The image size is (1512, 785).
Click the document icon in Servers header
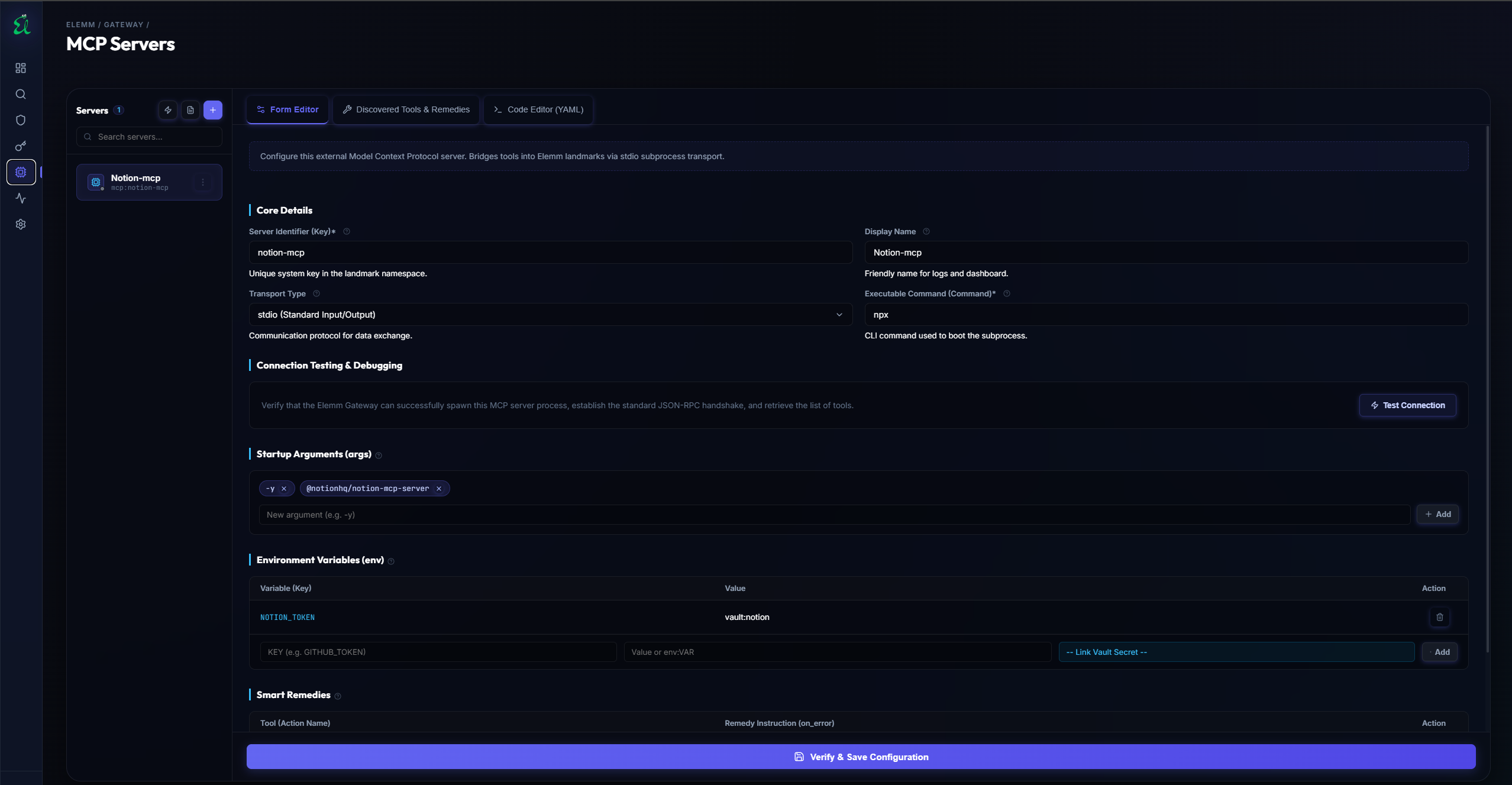(x=190, y=110)
